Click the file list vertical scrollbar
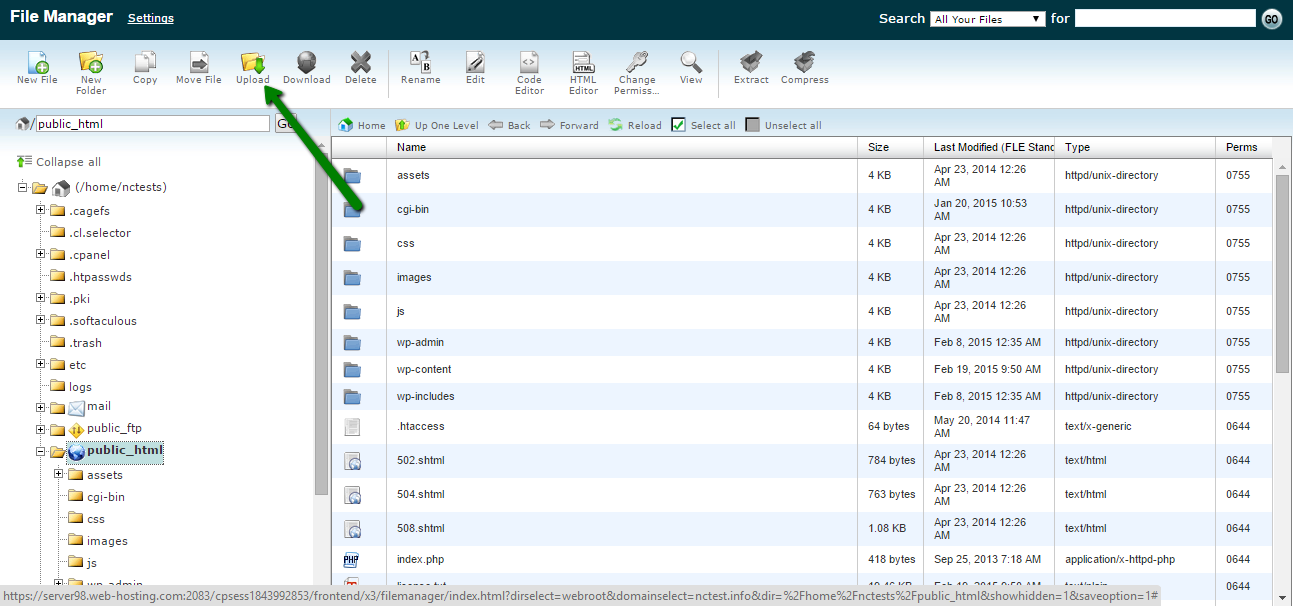The image size is (1293, 606). coord(1283,270)
